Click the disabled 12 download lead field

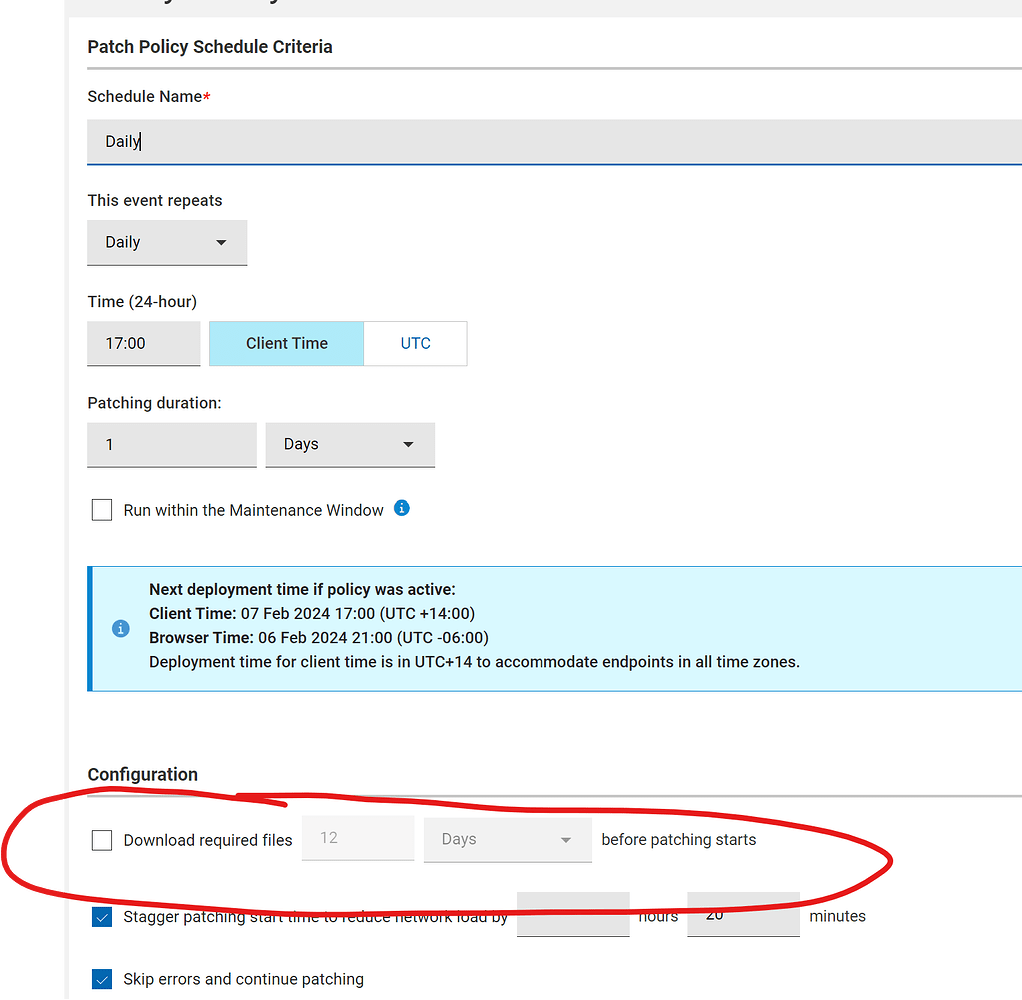click(x=358, y=838)
